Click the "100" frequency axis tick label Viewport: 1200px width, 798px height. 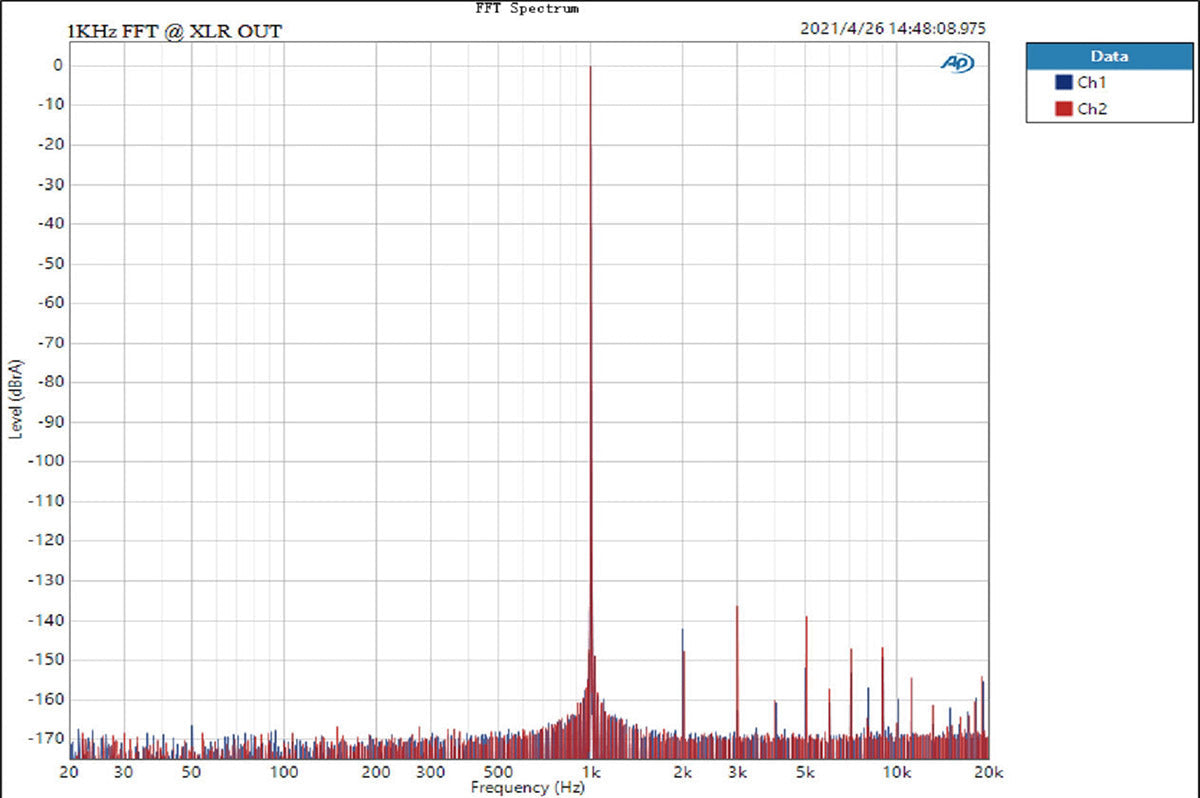(x=285, y=772)
